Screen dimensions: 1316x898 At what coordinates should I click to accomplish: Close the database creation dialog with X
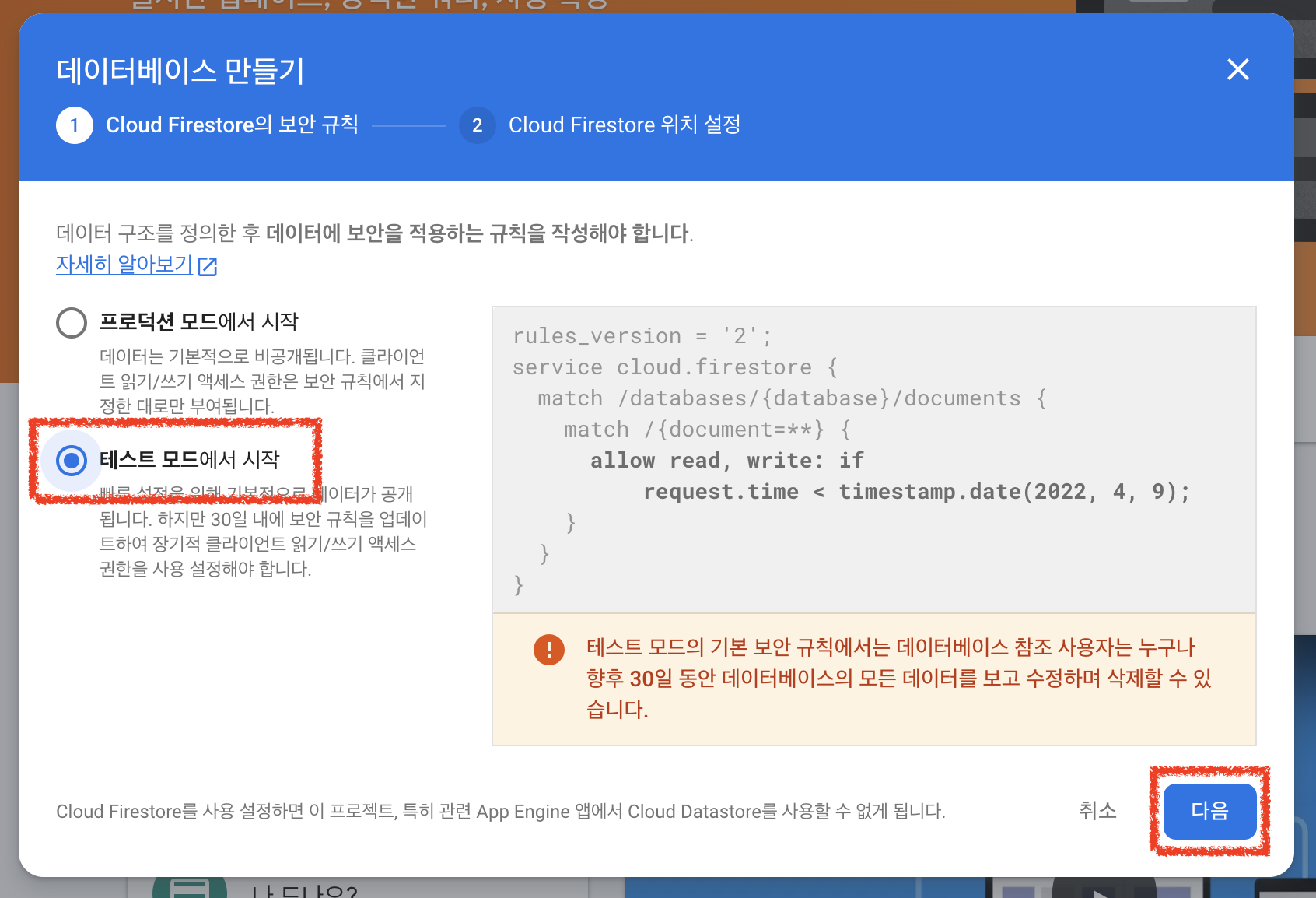point(1237,69)
